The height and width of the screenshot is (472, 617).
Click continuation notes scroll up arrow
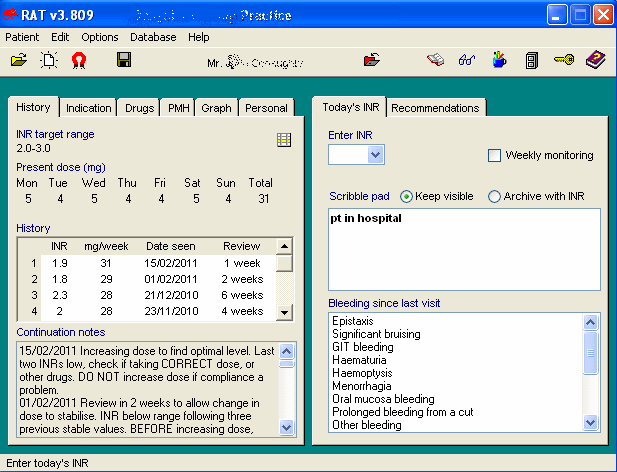(x=286, y=351)
